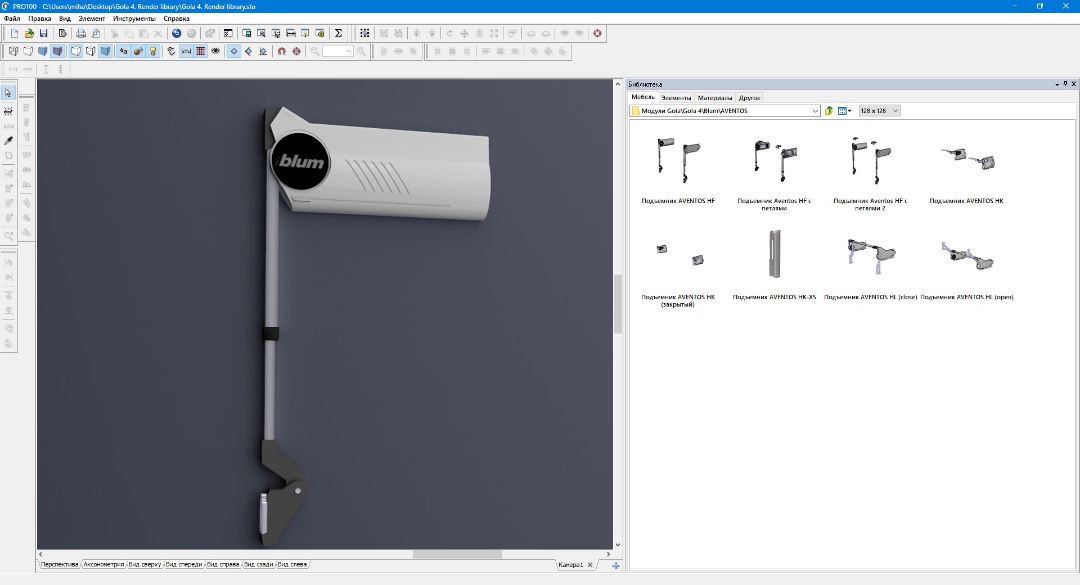This screenshot has height=585, width=1080.
Task: Open the Правка menu
Action: tap(39, 19)
